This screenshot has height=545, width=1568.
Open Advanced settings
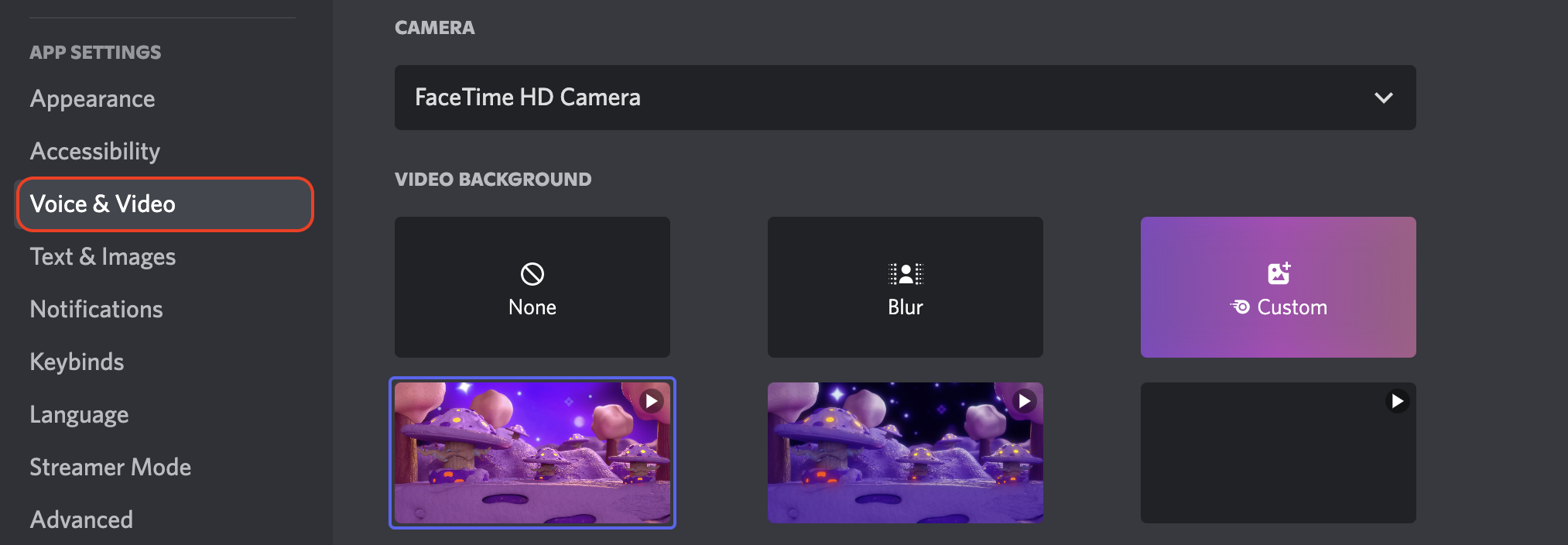click(81, 520)
